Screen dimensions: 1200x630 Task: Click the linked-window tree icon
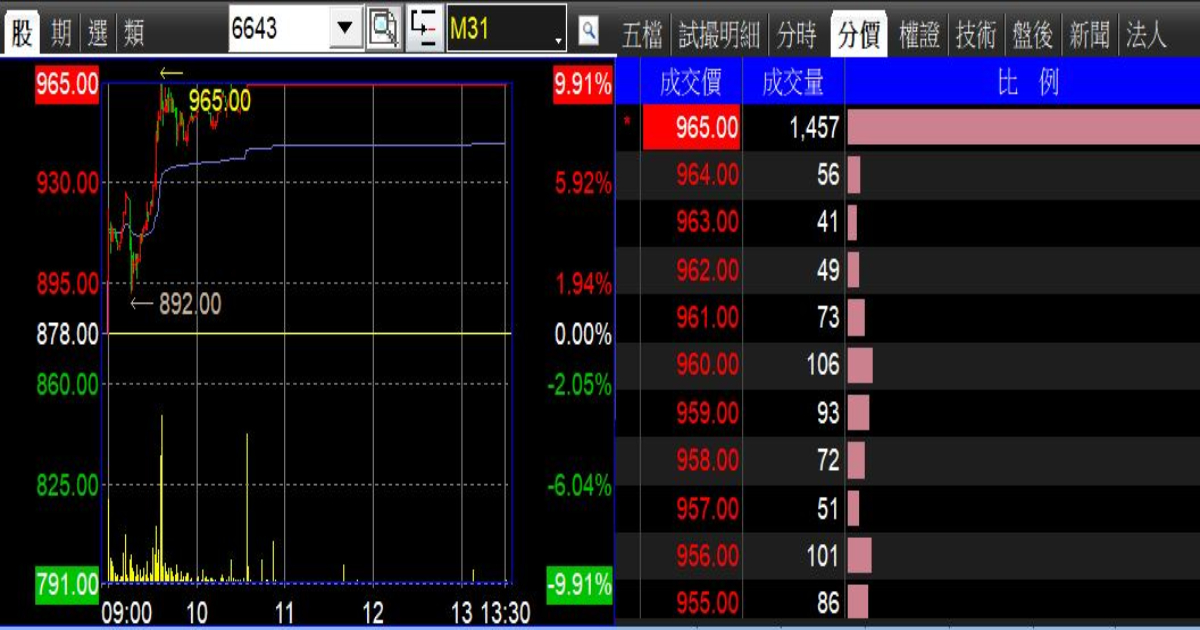pos(424,28)
